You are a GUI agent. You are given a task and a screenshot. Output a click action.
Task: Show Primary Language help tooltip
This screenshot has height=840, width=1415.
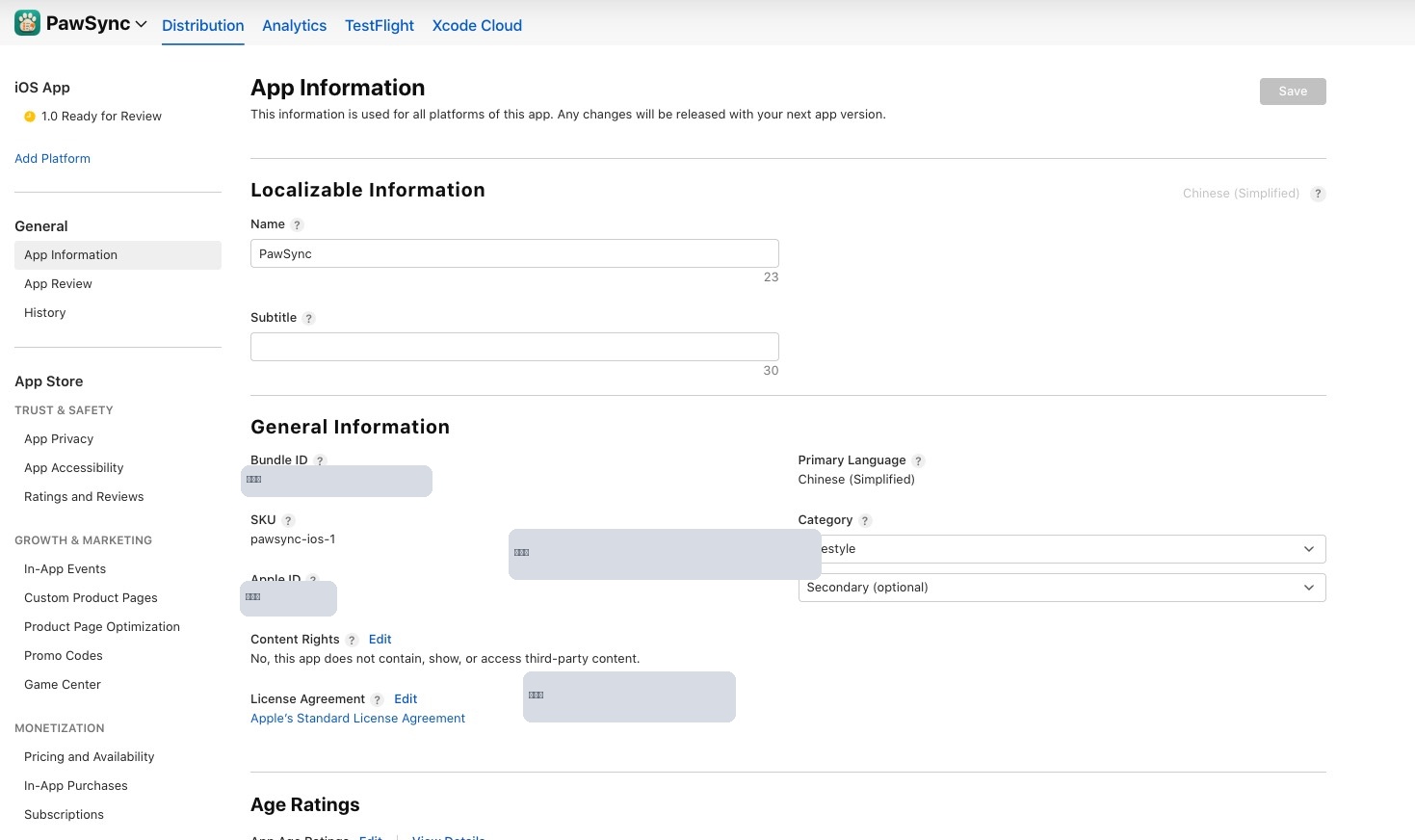pos(918,461)
